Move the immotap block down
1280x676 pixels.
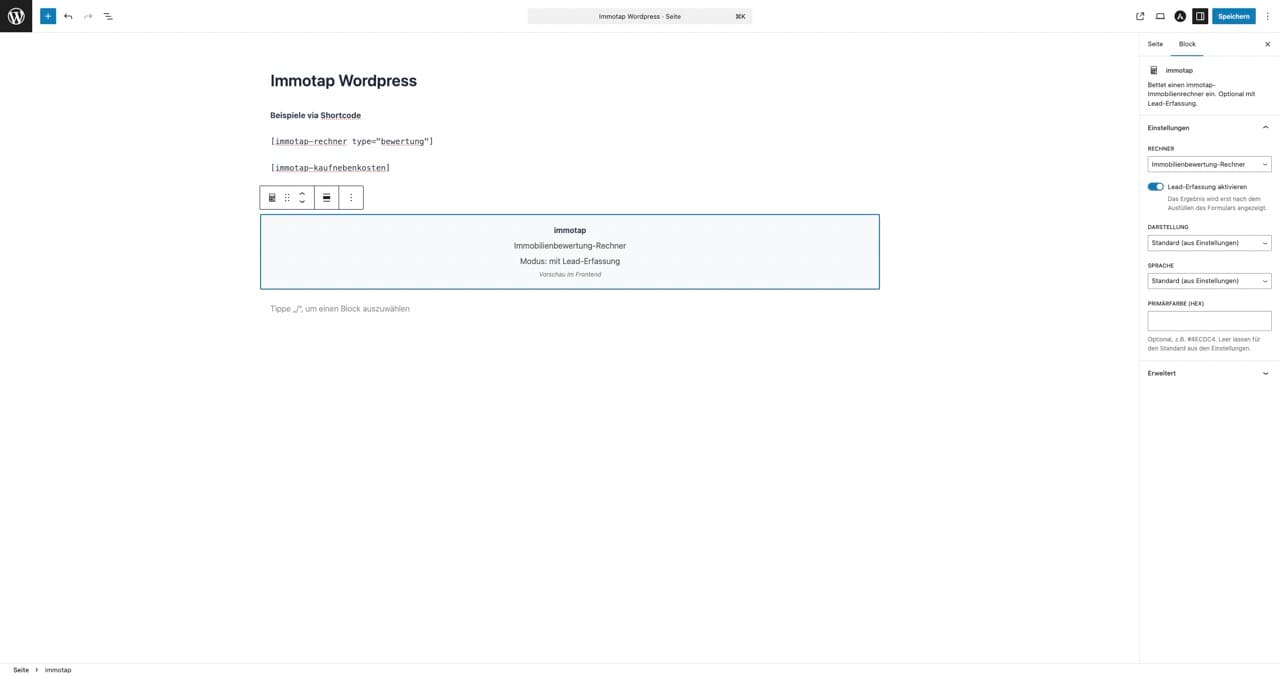302,203
